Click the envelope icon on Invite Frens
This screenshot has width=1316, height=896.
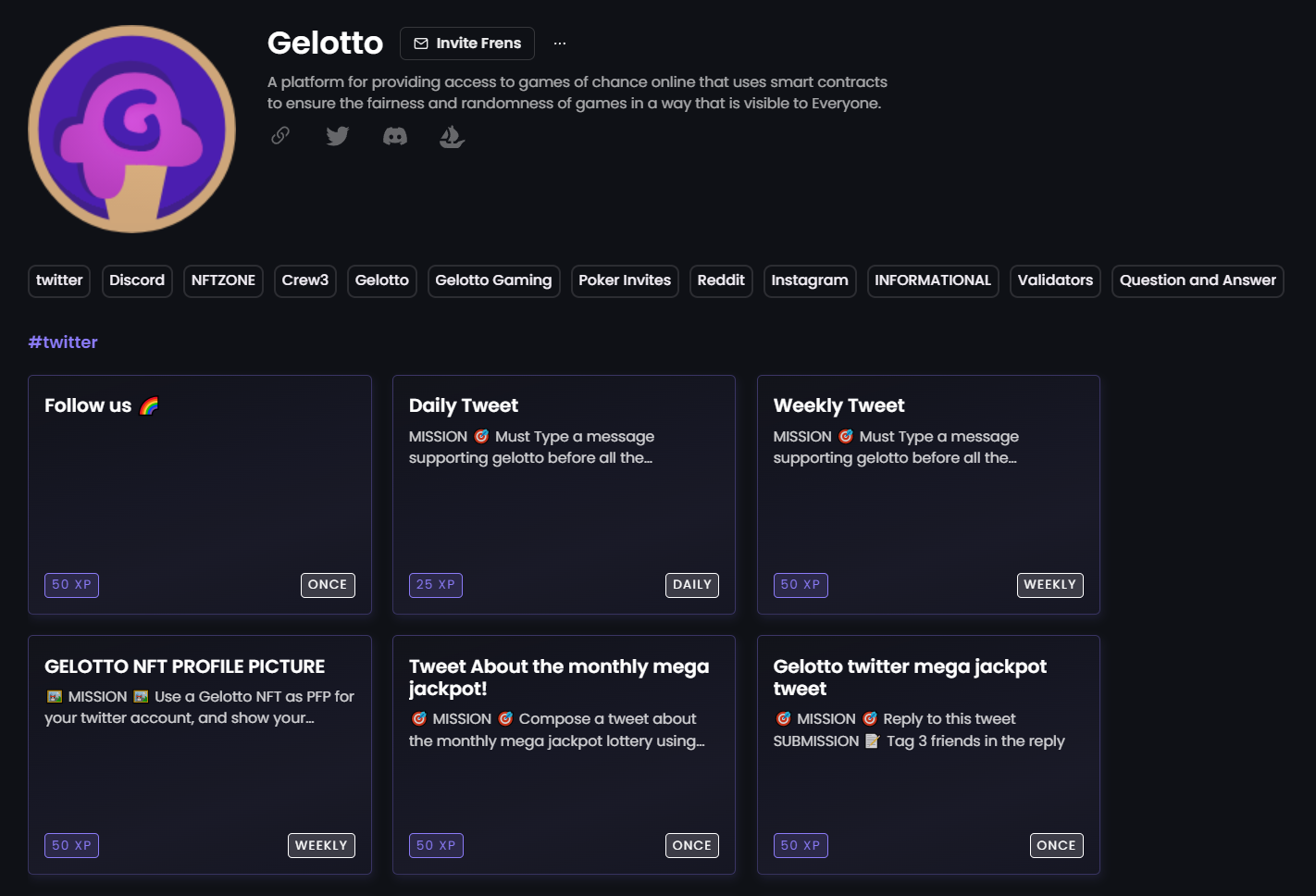tap(421, 43)
